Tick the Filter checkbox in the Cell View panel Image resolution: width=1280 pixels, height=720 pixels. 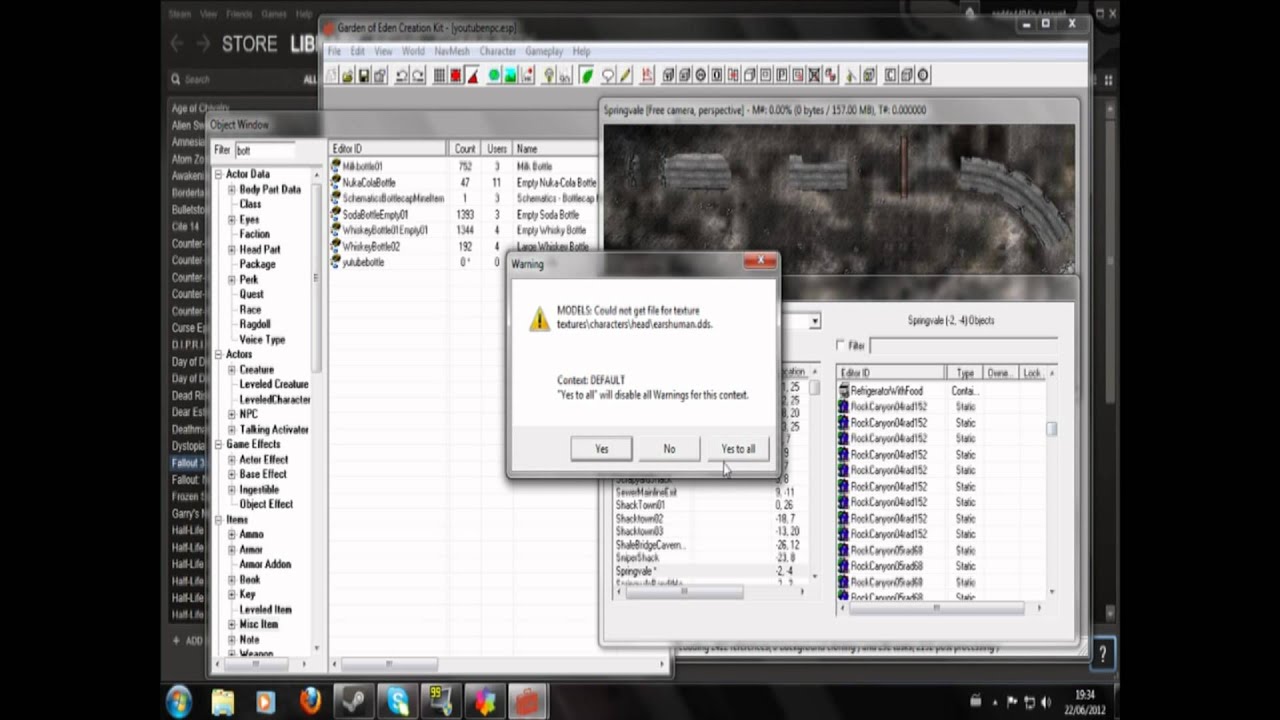click(x=841, y=345)
